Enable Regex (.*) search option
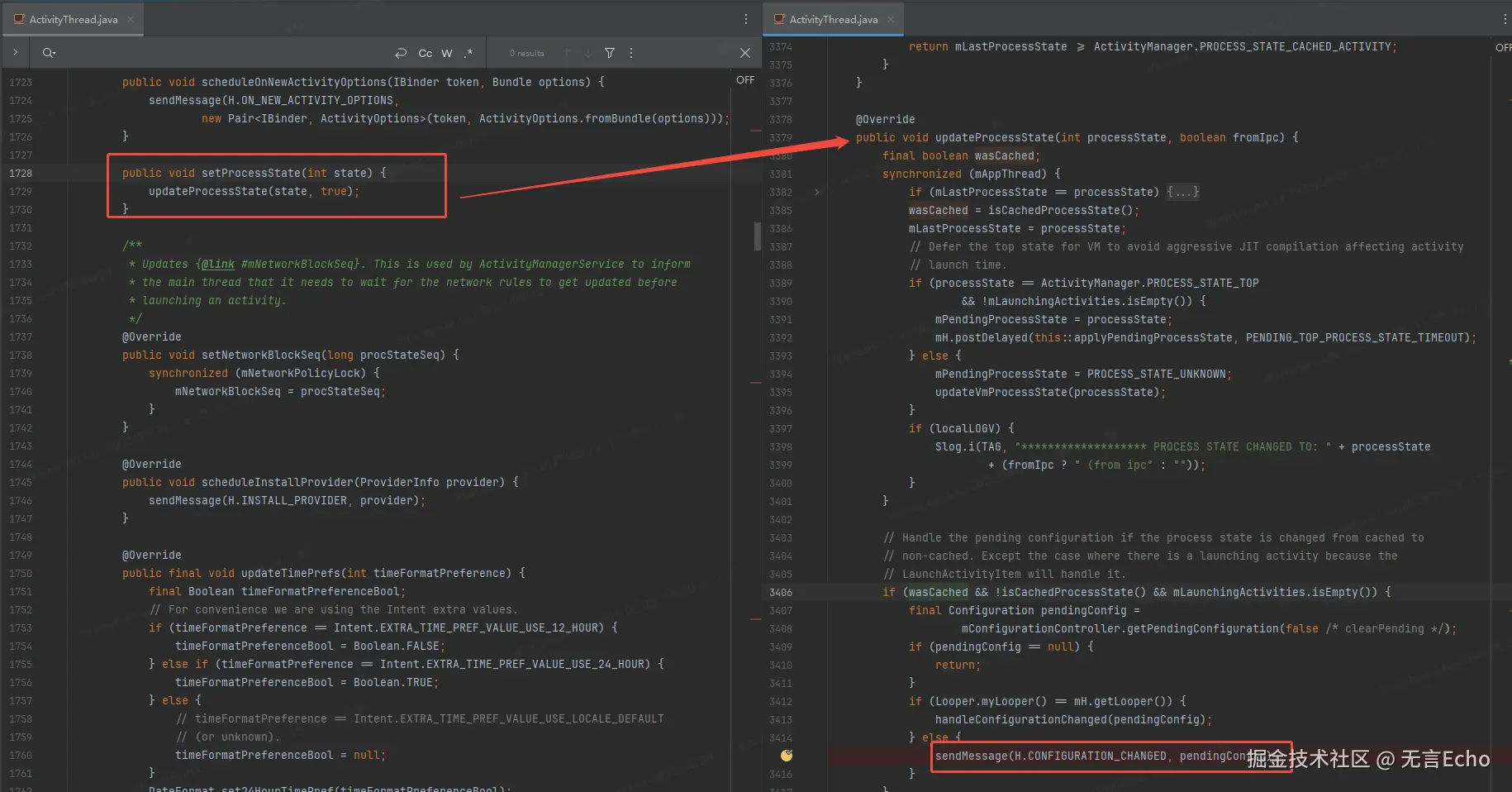The image size is (1512, 792). pos(468,53)
